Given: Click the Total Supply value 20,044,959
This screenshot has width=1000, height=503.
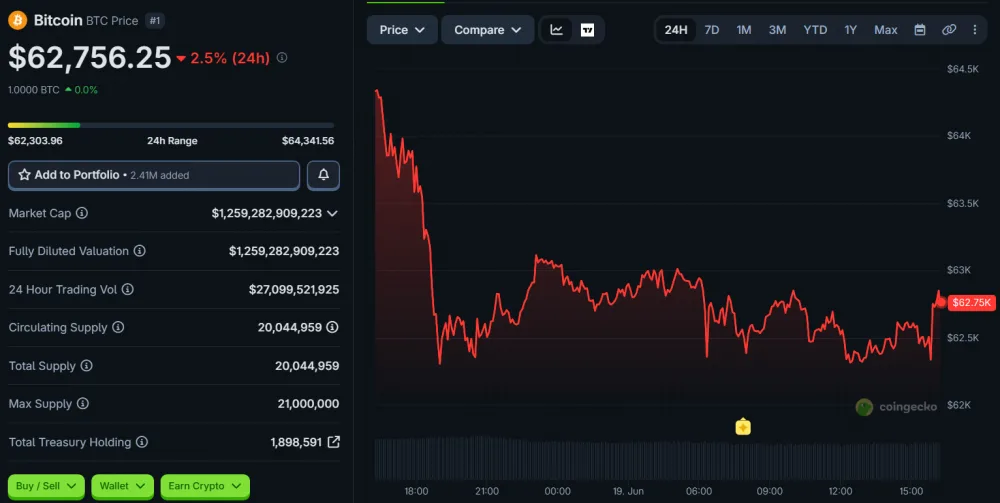Looking at the screenshot, I should [x=307, y=366].
